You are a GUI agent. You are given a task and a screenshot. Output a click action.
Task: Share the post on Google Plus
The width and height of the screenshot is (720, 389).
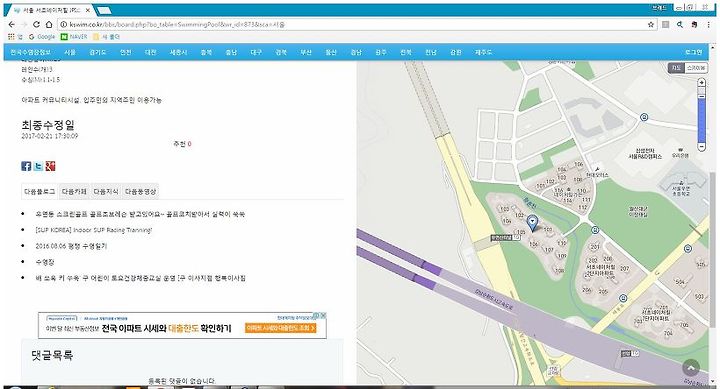(x=51, y=166)
